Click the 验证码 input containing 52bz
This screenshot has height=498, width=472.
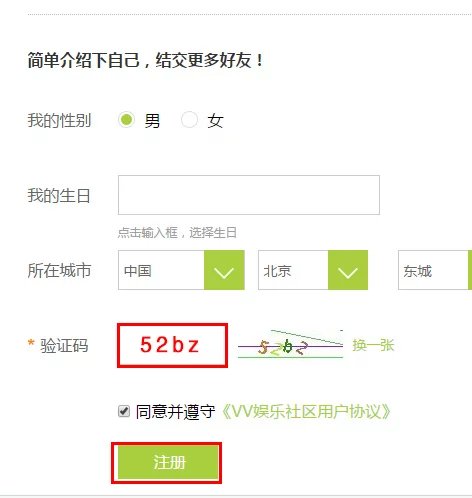(x=172, y=345)
